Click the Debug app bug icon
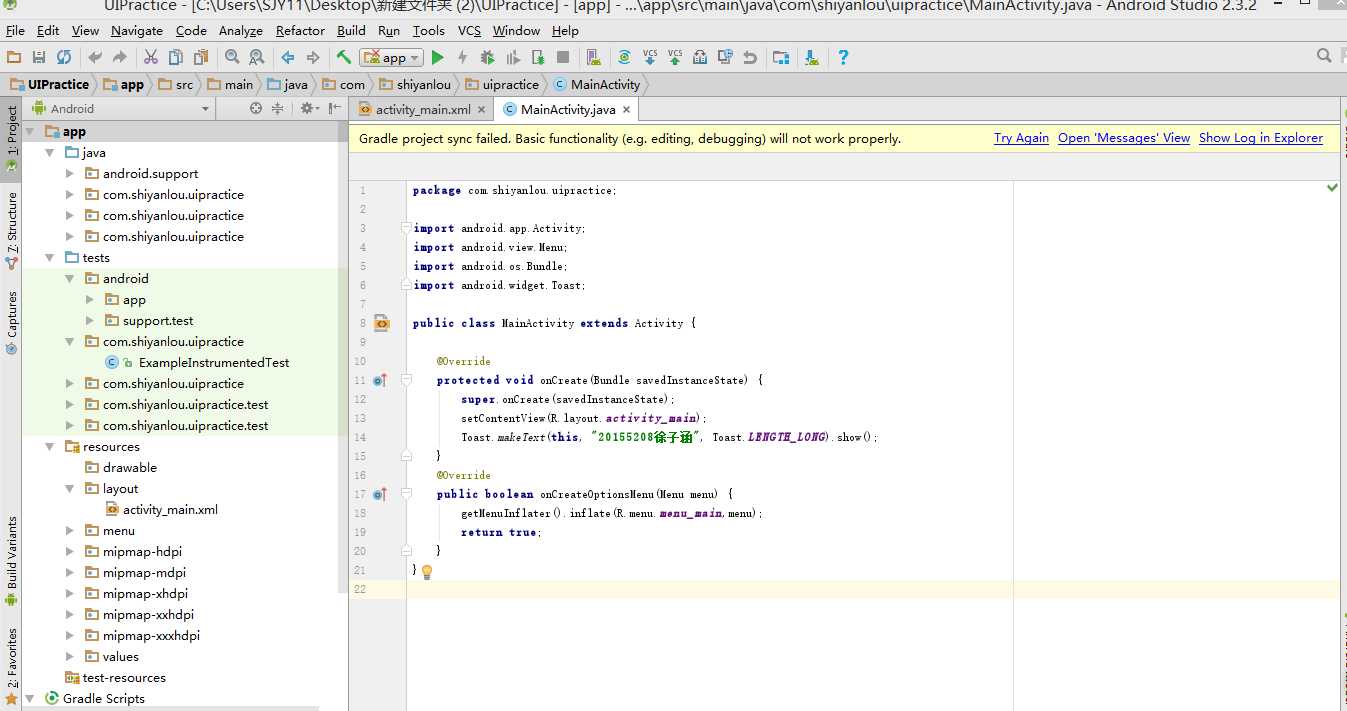The width and height of the screenshot is (1347, 711). click(488, 58)
